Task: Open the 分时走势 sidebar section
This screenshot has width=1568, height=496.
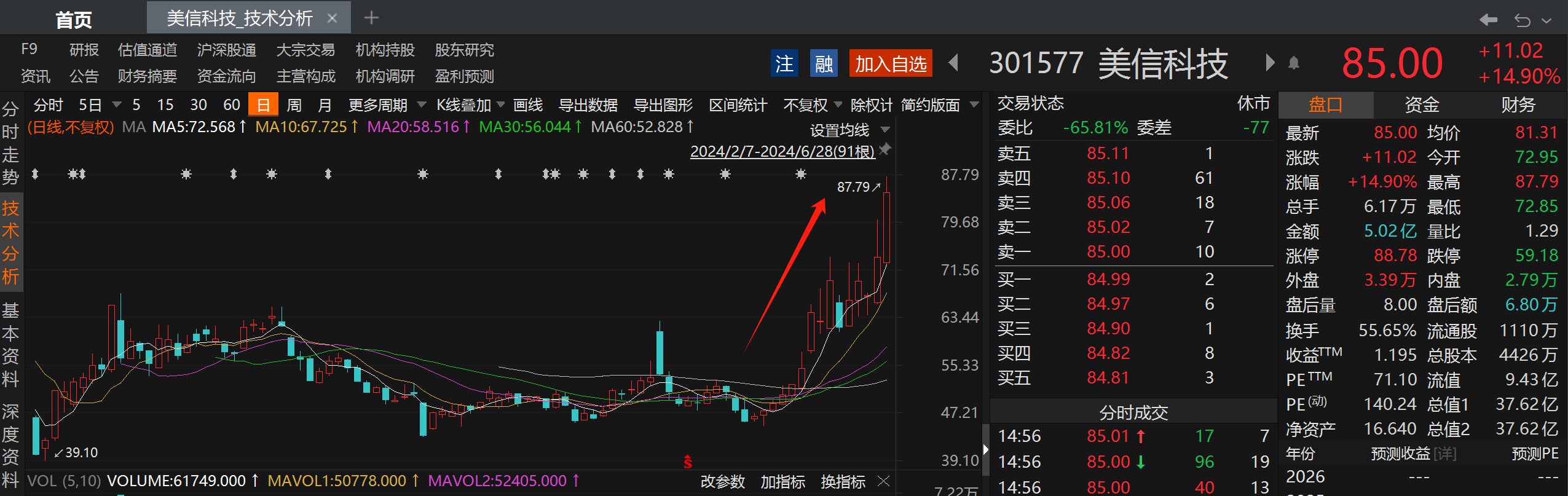Action: tap(10, 143)
